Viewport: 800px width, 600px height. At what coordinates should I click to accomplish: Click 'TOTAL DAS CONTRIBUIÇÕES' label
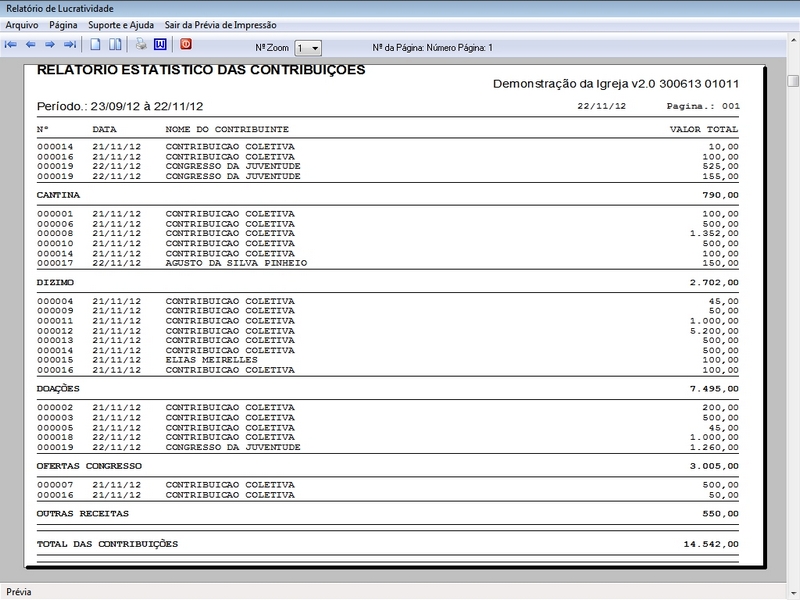107,544
